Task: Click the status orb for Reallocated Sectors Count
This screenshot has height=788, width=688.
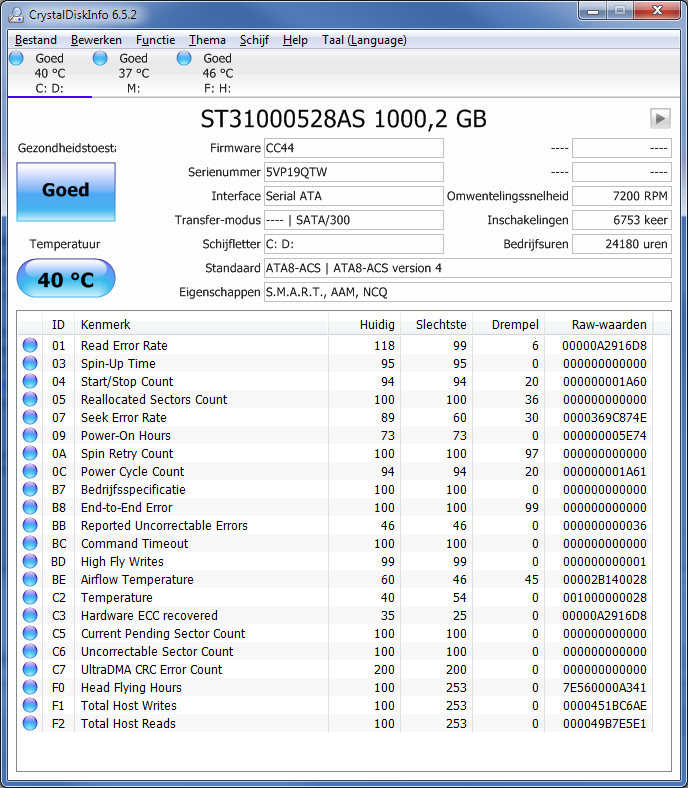Action: [30, 400]
